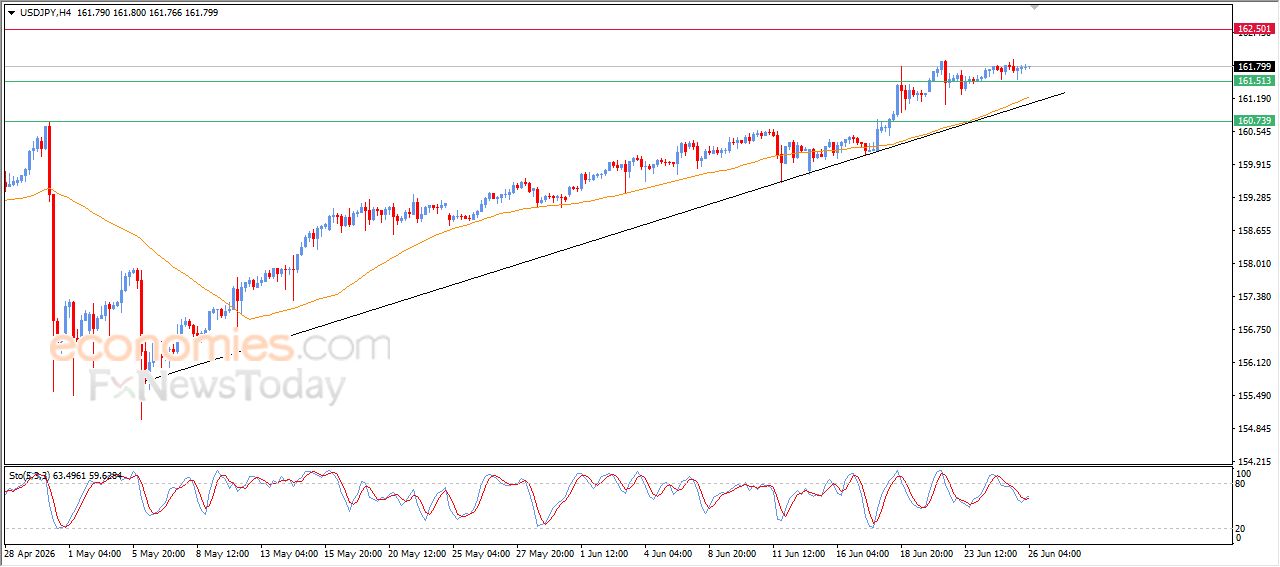Viewport: 1280px width, 567px height.
Task: Click price axis value 158.010
Action: [x=1253, y=264]
